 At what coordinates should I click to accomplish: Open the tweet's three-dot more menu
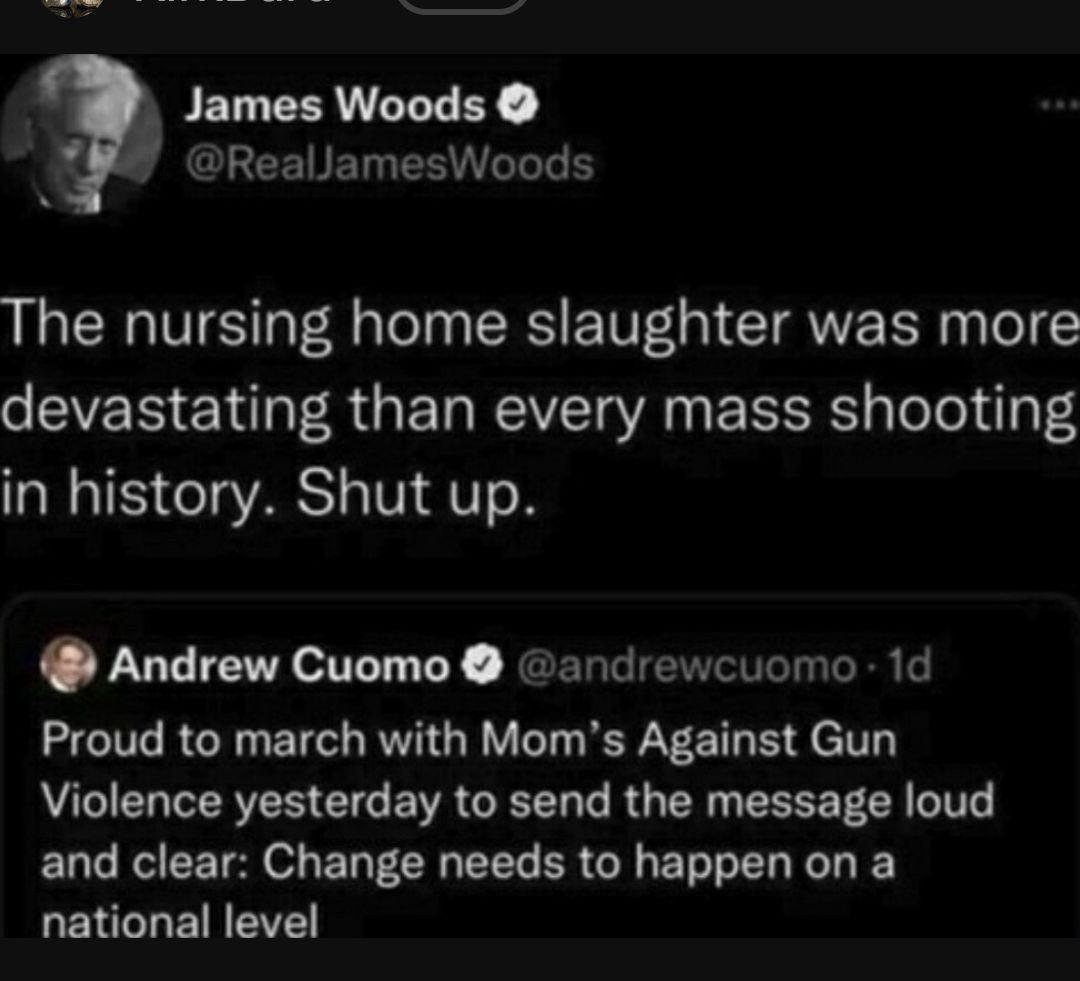point(1059,105)
